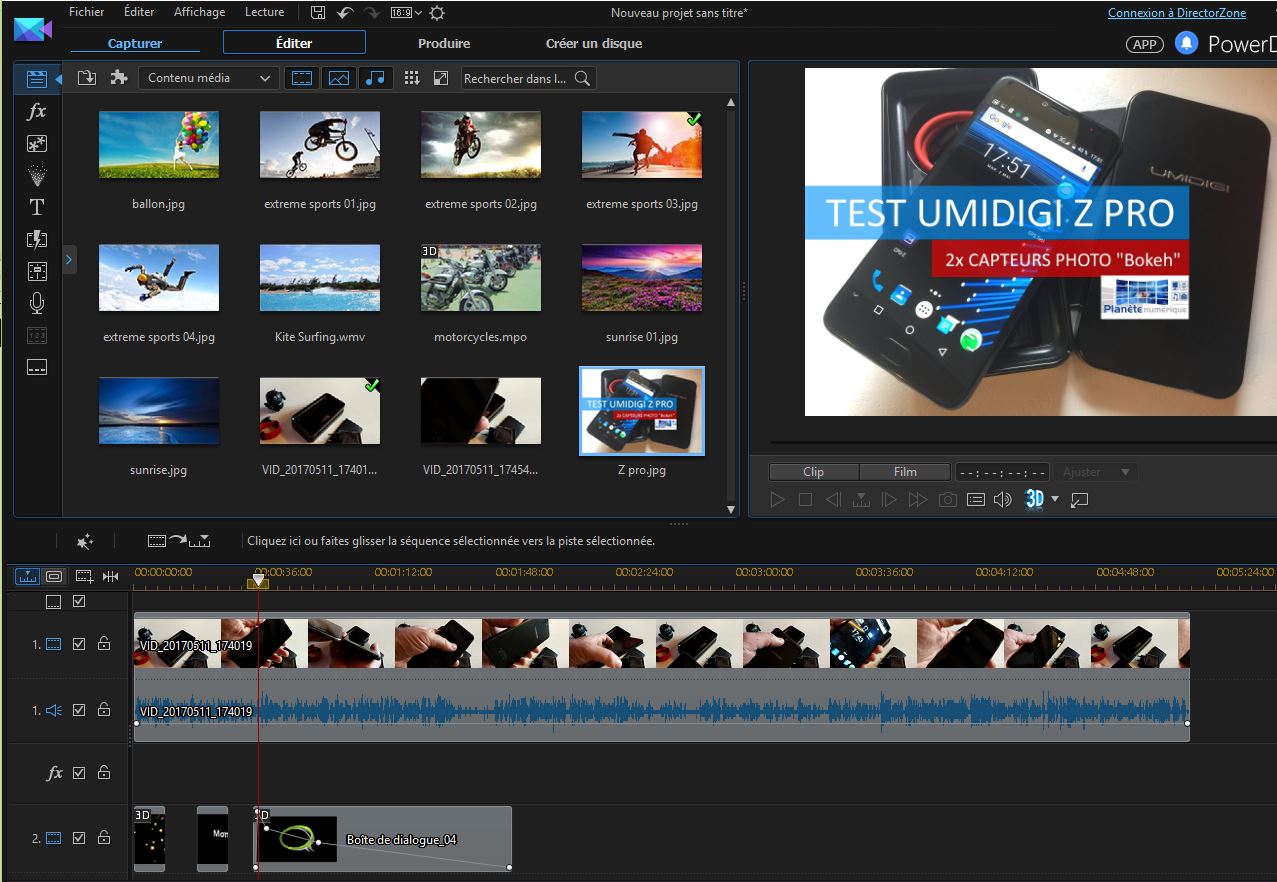Open the Audio Mixing Room icon
The image size is (1277, 882).
point(37,271)
